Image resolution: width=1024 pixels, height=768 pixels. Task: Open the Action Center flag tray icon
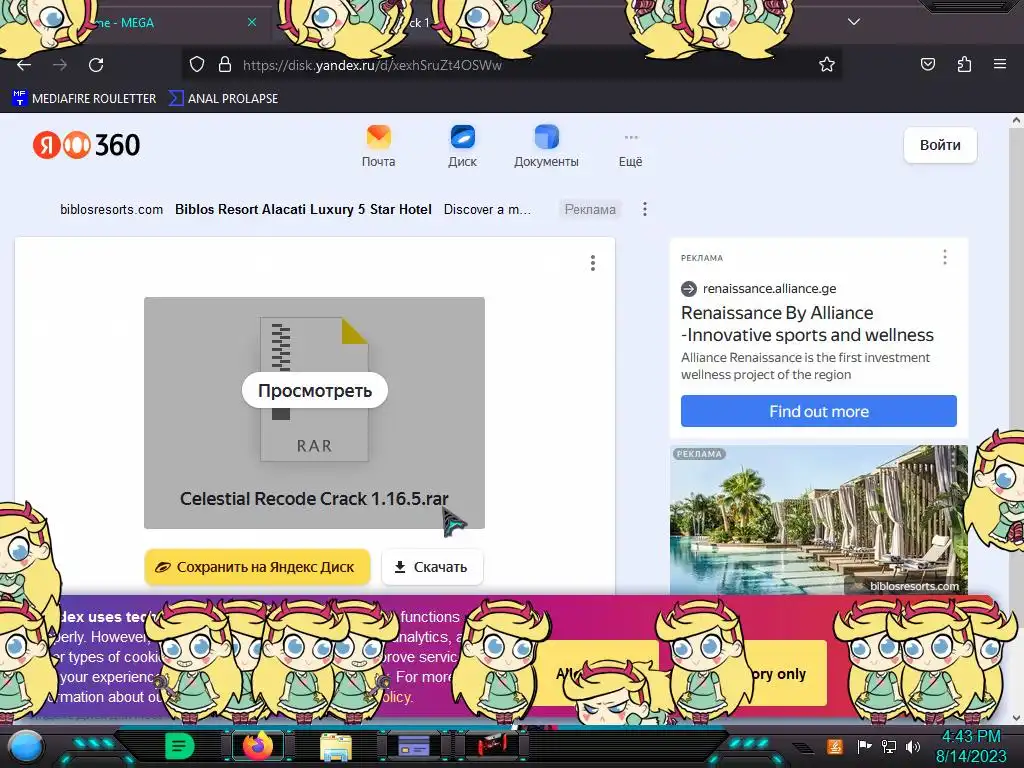click(x=864, y=746)
